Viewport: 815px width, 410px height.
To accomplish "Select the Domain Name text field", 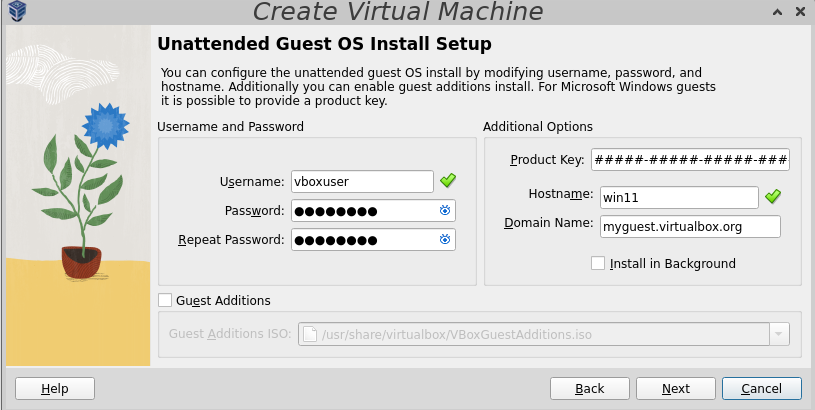I will [690, 227].
